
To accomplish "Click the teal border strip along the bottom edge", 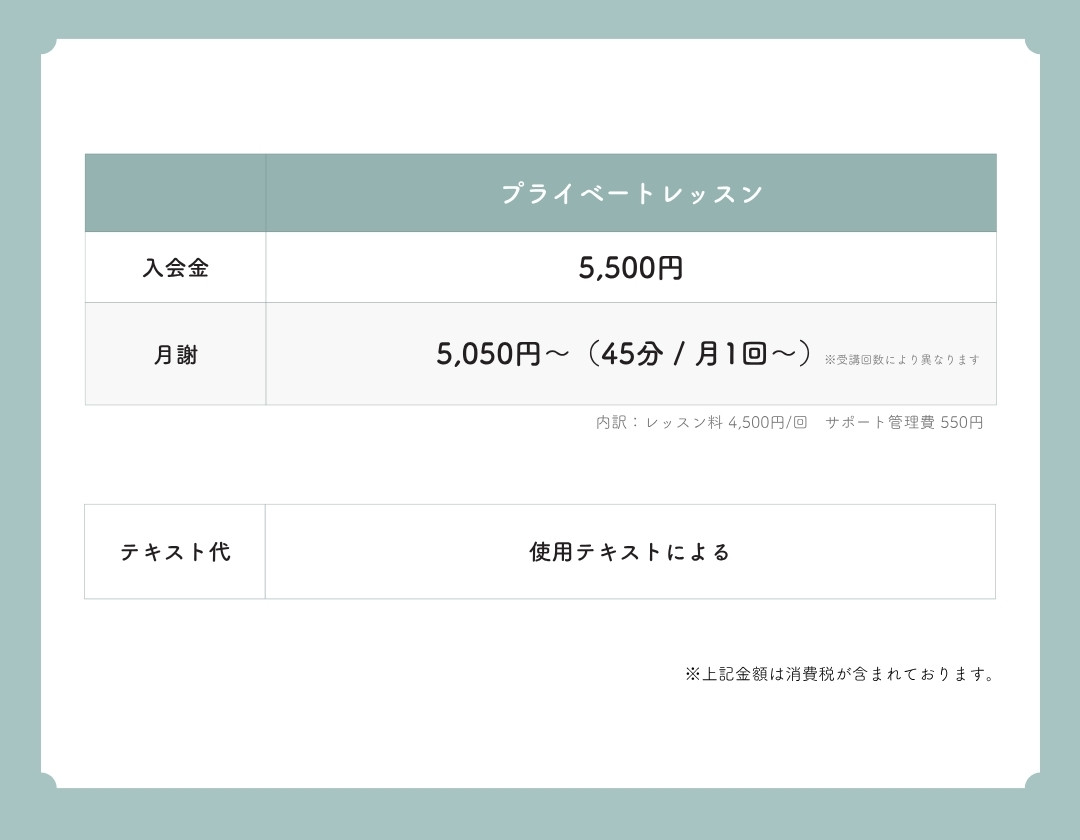I will 540,815.
